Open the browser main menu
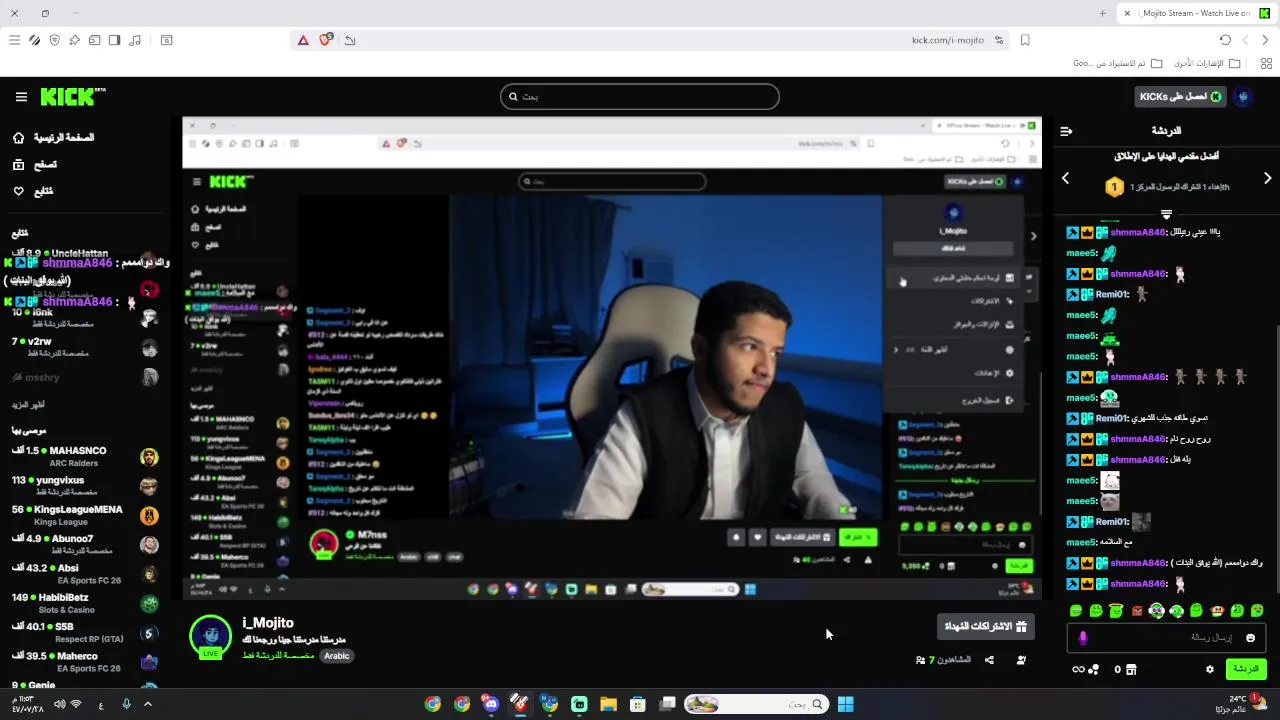Screen dimensions: 1280x720 (14, 40)
